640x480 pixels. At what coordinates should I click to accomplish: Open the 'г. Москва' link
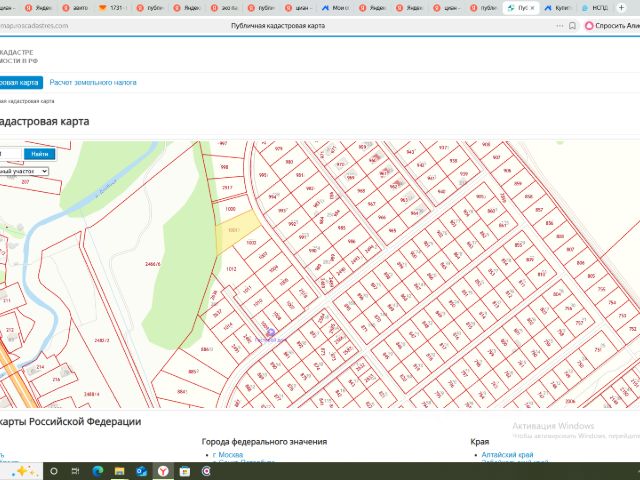tap(228, 455)
